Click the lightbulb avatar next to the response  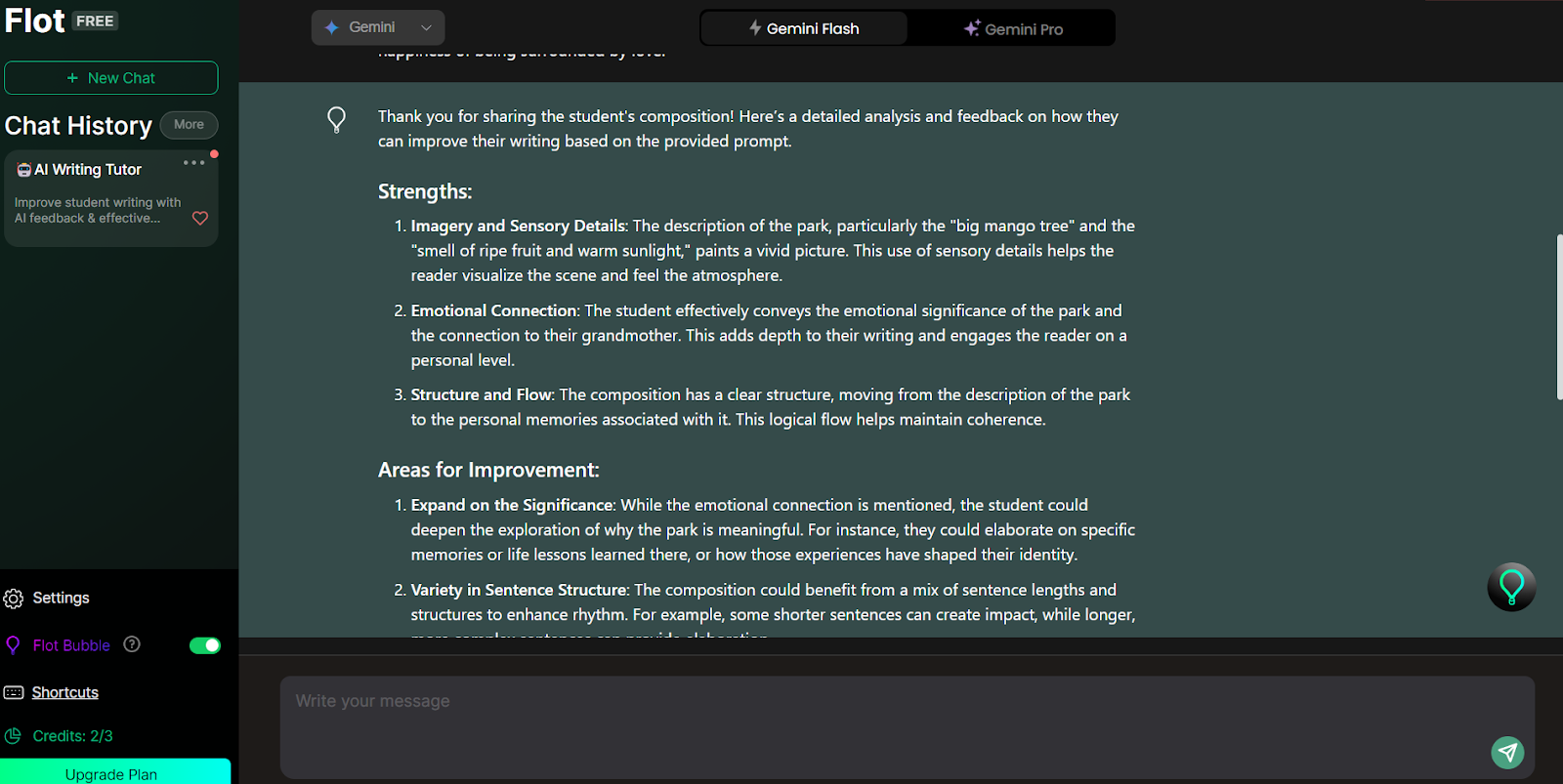[336, 120]
